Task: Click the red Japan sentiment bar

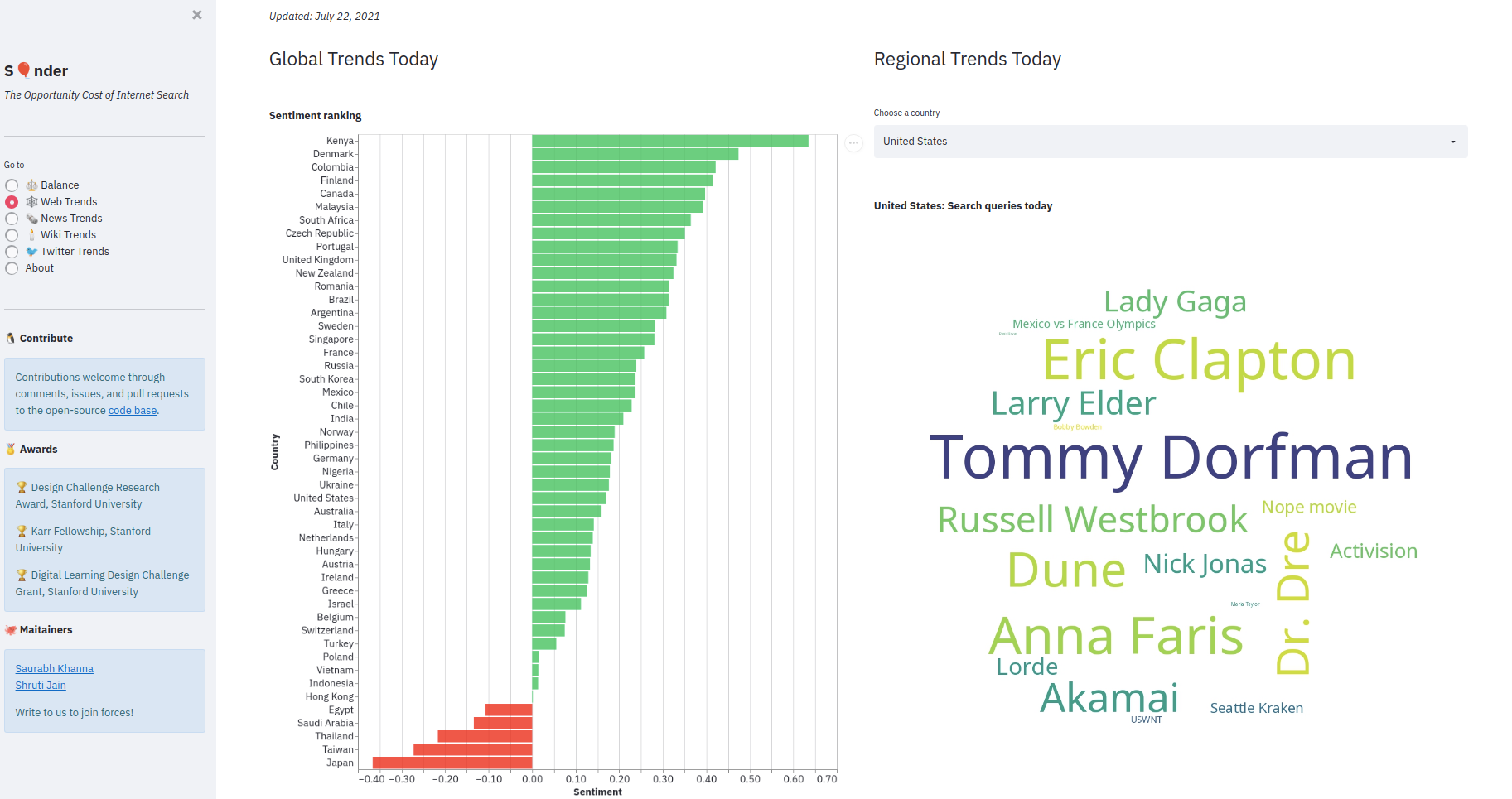Action: point(452,763)
